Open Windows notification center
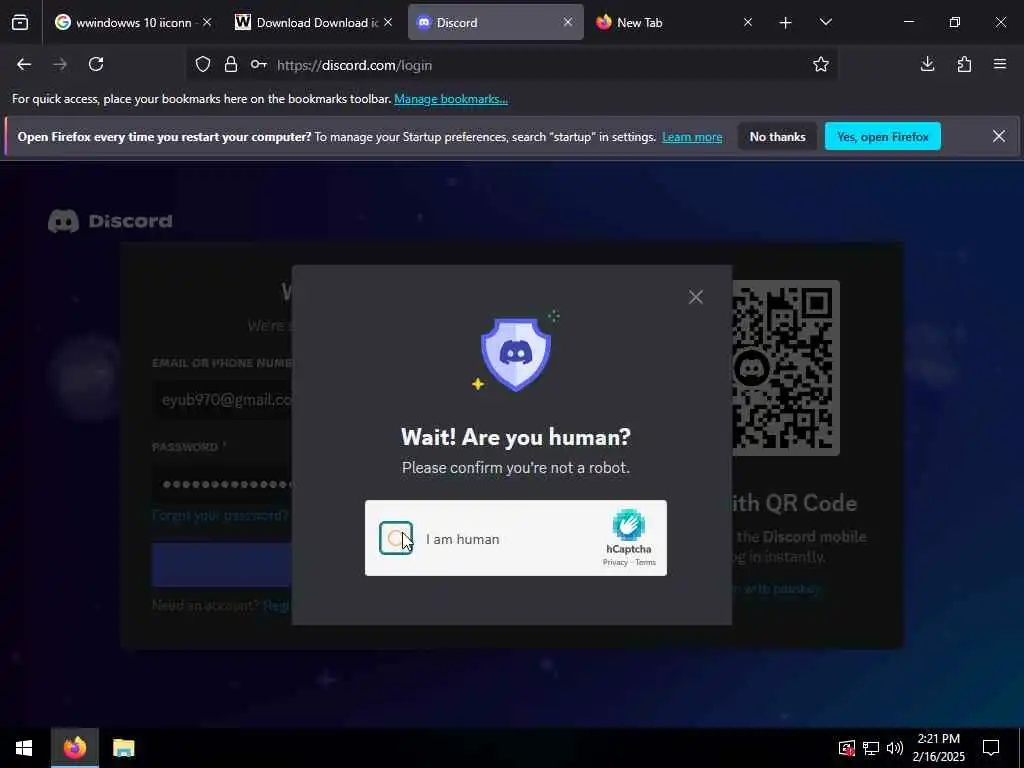 pos(991,748)
